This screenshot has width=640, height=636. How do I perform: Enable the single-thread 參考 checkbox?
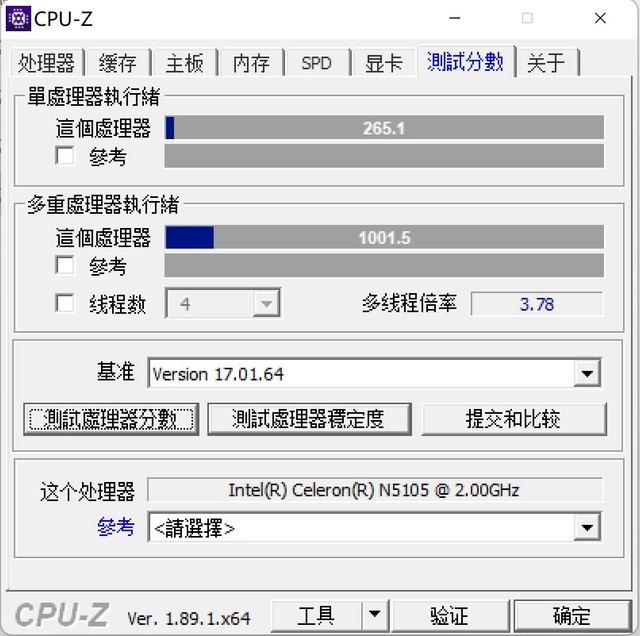click(64, 156)
